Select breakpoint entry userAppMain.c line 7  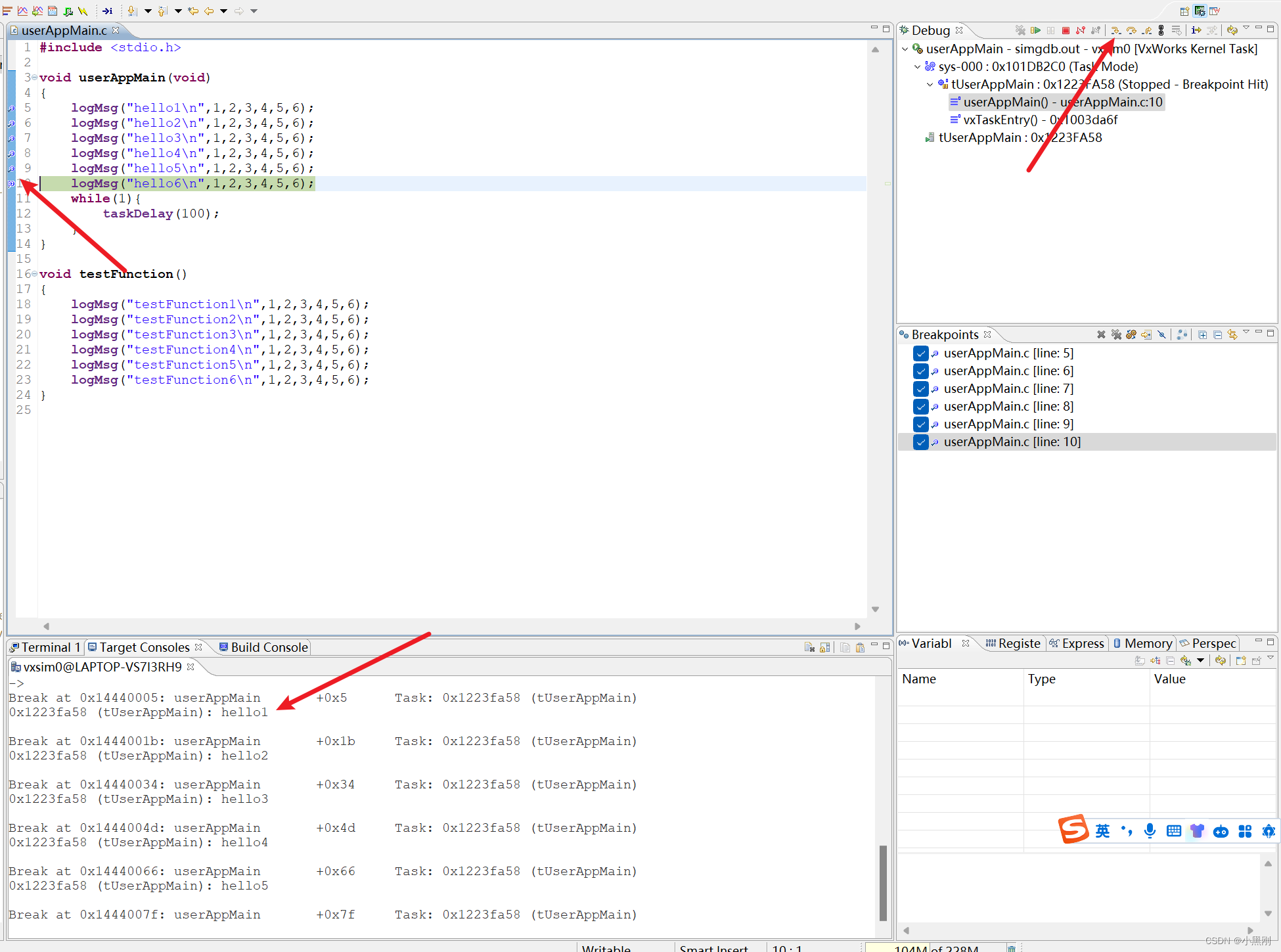pos(1008,389)
